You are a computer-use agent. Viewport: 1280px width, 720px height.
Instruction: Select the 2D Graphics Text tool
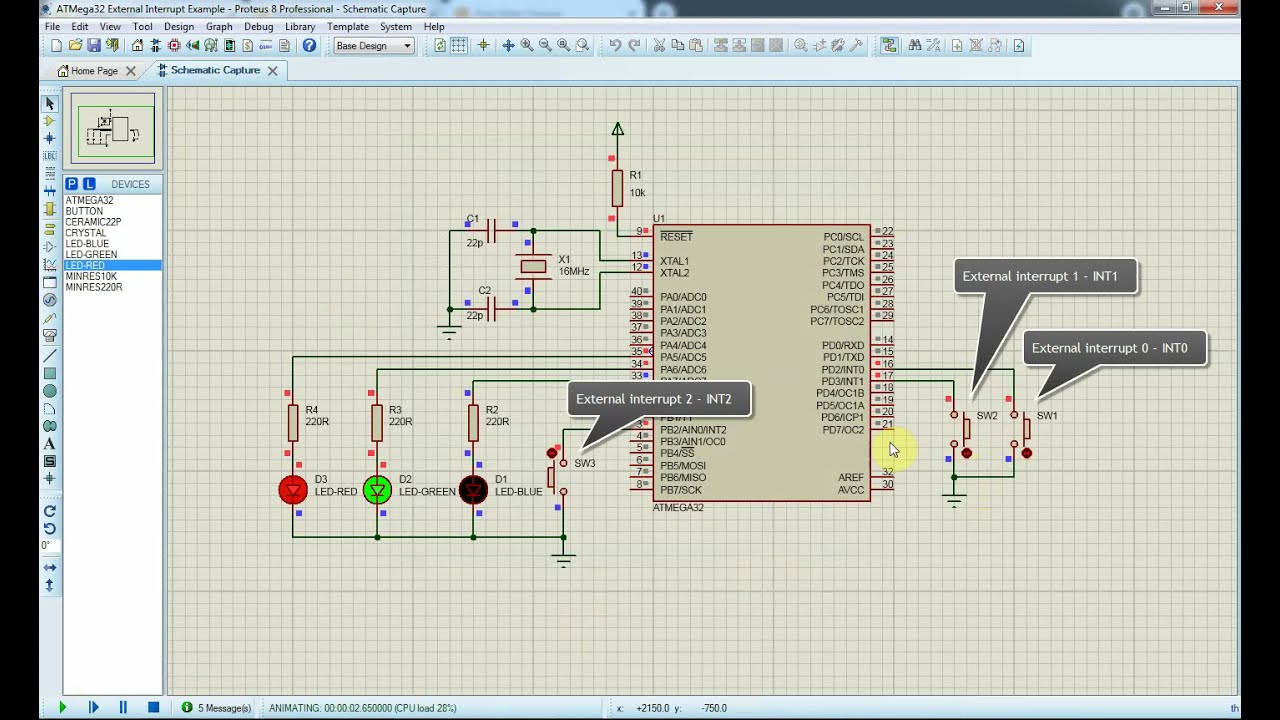pos(50,444)
